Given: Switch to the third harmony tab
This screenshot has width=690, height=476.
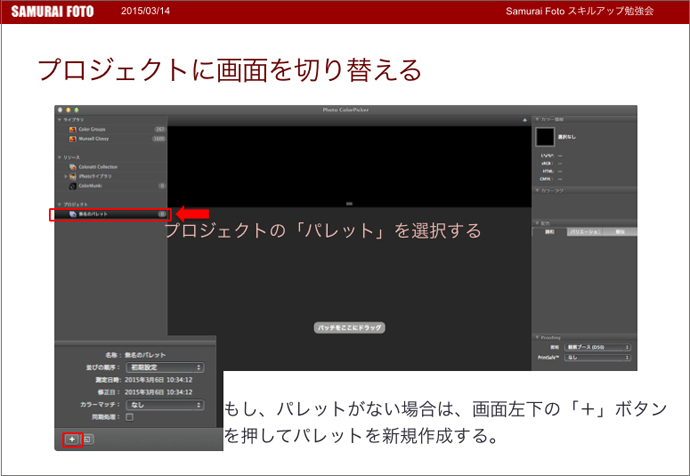Looking at the screenshot, I should pyautogui.click(x=620, y=232).
